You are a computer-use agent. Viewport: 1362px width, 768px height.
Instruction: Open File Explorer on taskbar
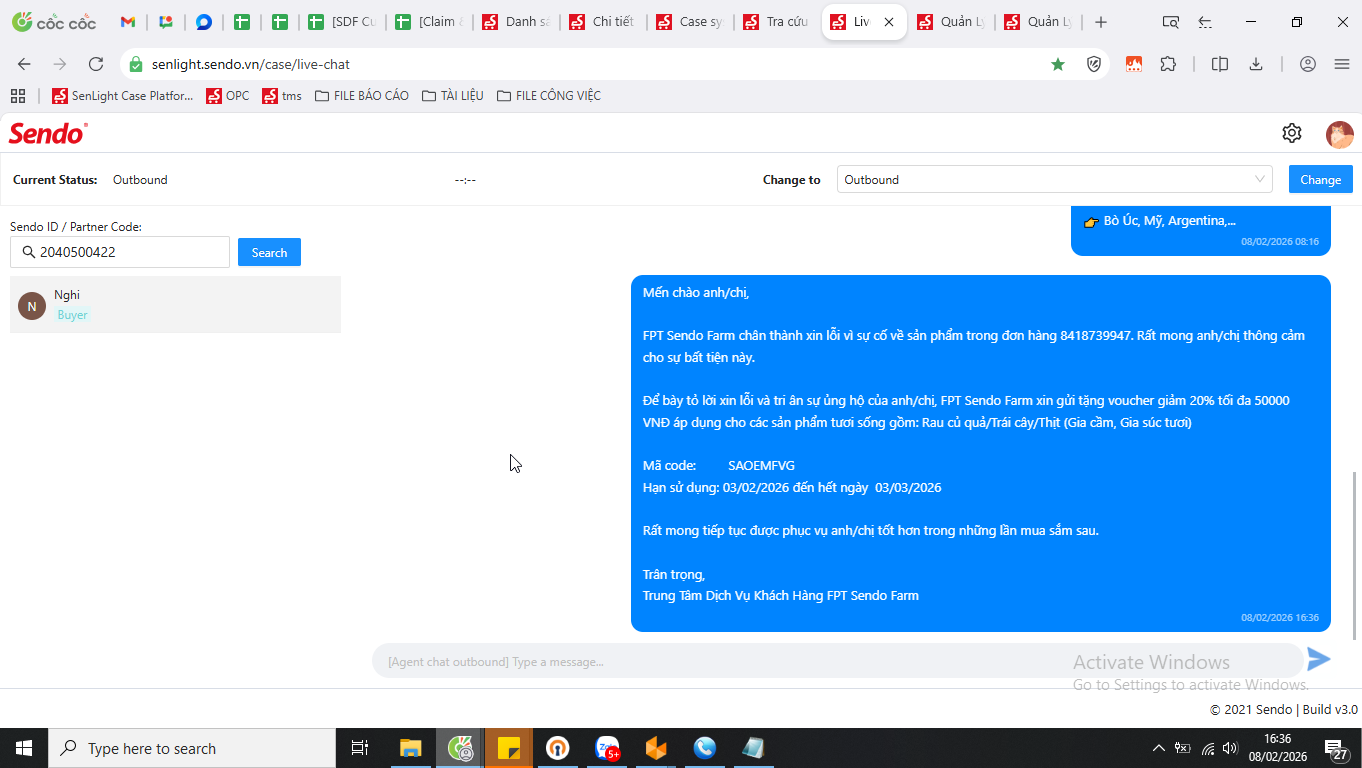point(410,748)
